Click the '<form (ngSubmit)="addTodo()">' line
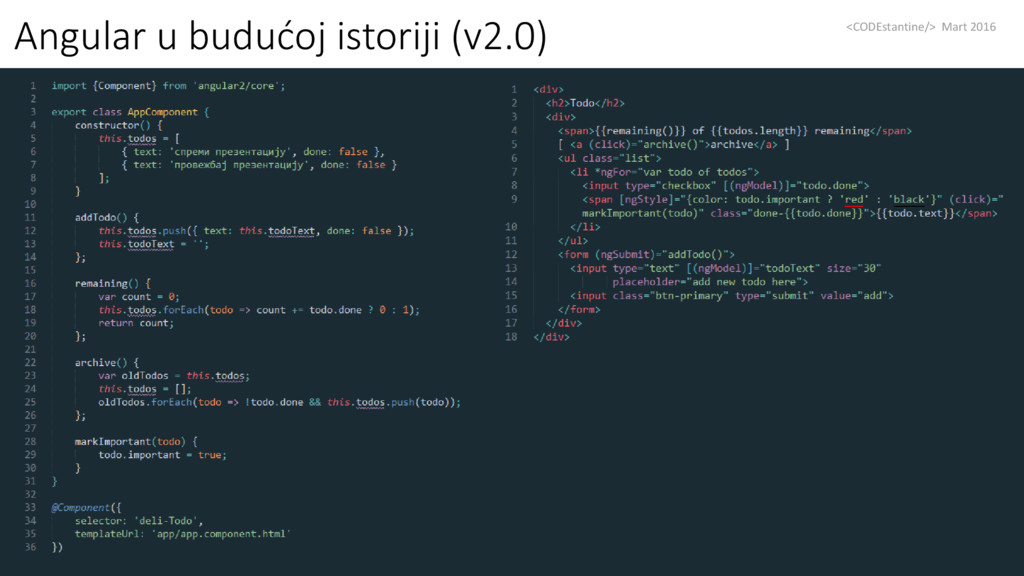The height and width of the screenshot is (576, 1024). click(x=646, y=254)
